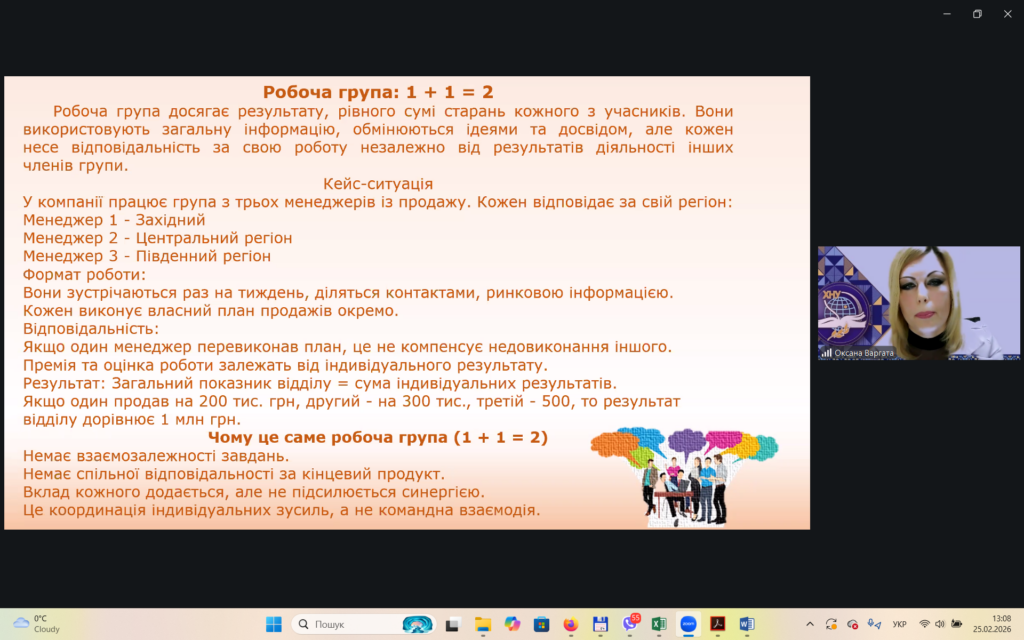Viewport: 1024px width, 640px height.
Task: Click the Windows Start button
Action: pos(273,624)
